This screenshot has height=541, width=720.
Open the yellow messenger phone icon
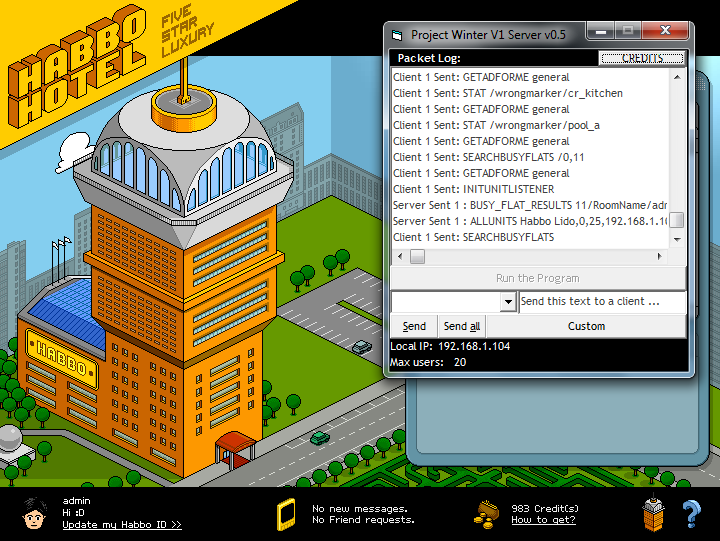coord(286,514)
